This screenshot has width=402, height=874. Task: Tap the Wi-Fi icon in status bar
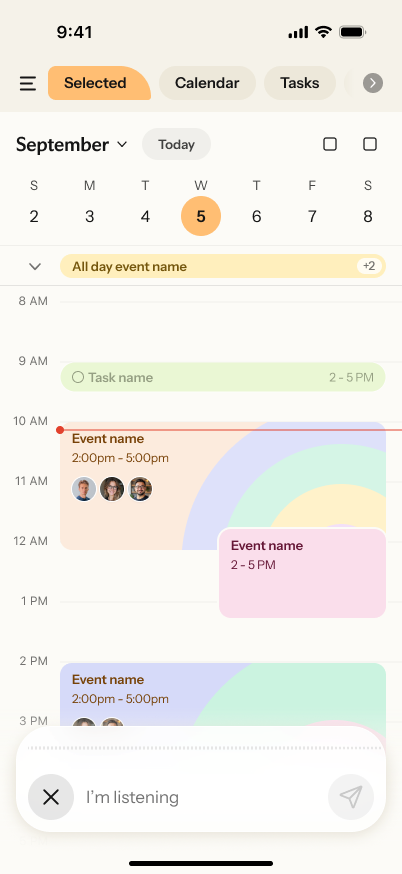click(323, 32)
